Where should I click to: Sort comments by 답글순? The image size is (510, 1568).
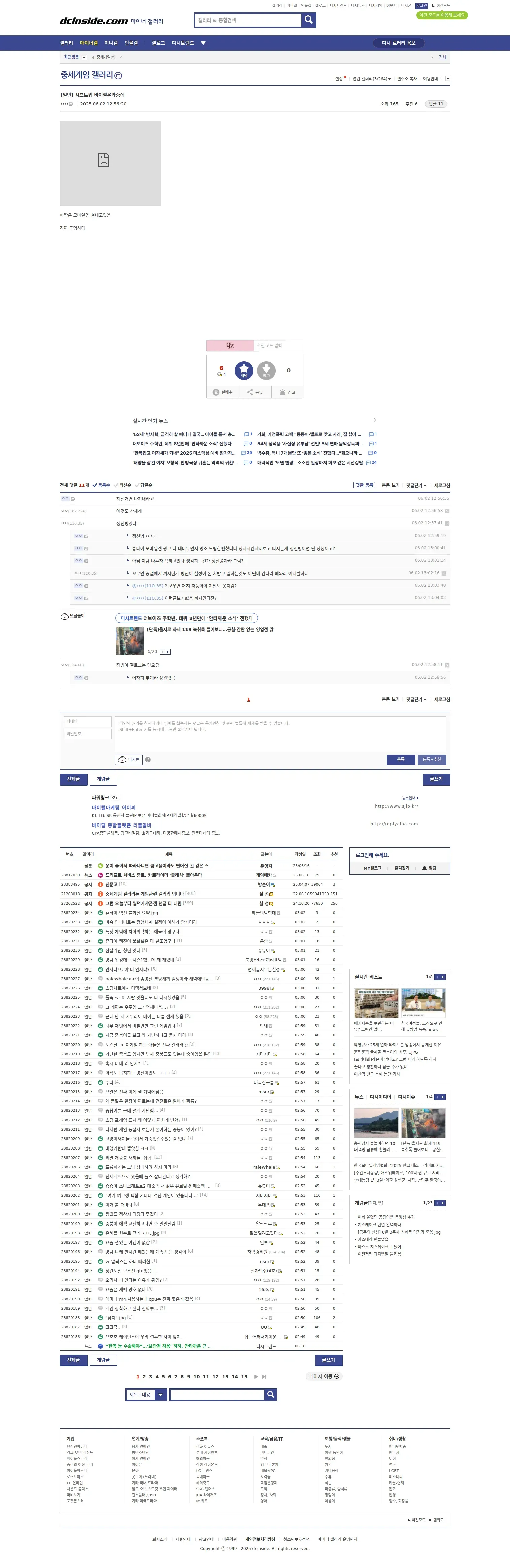coord(144,485)
